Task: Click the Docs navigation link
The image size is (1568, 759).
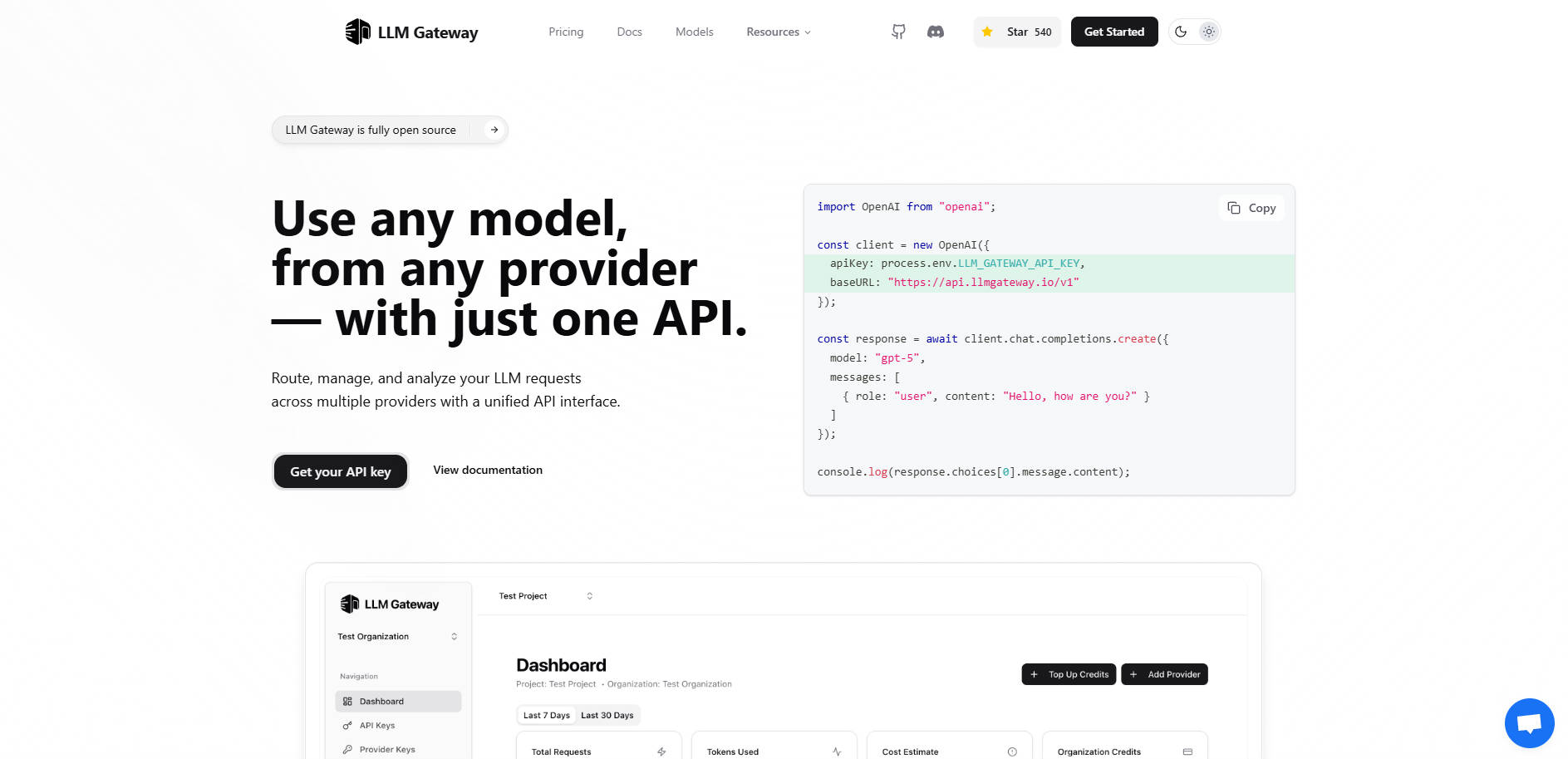Action: point(629,32)
